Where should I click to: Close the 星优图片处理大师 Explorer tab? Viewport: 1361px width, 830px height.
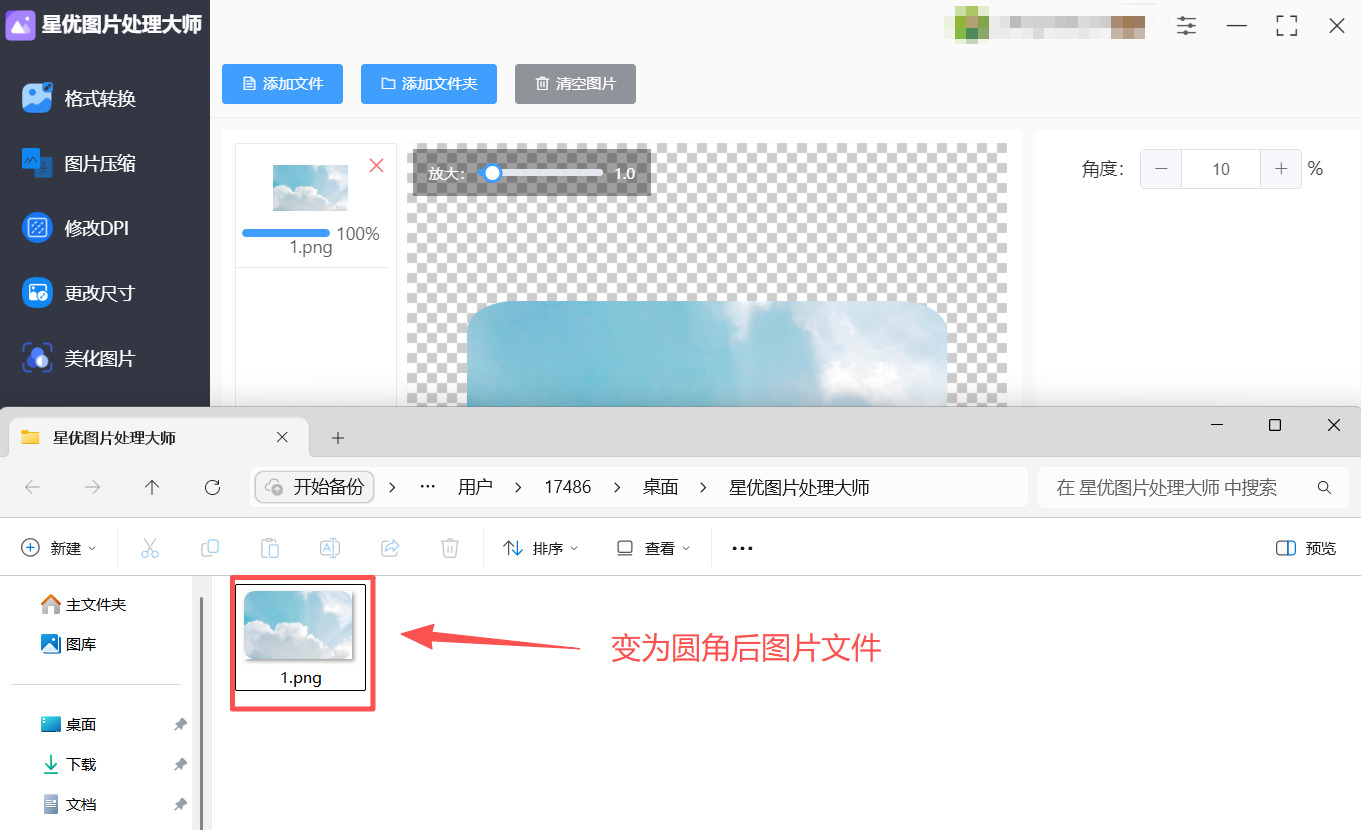pos(282,437)
